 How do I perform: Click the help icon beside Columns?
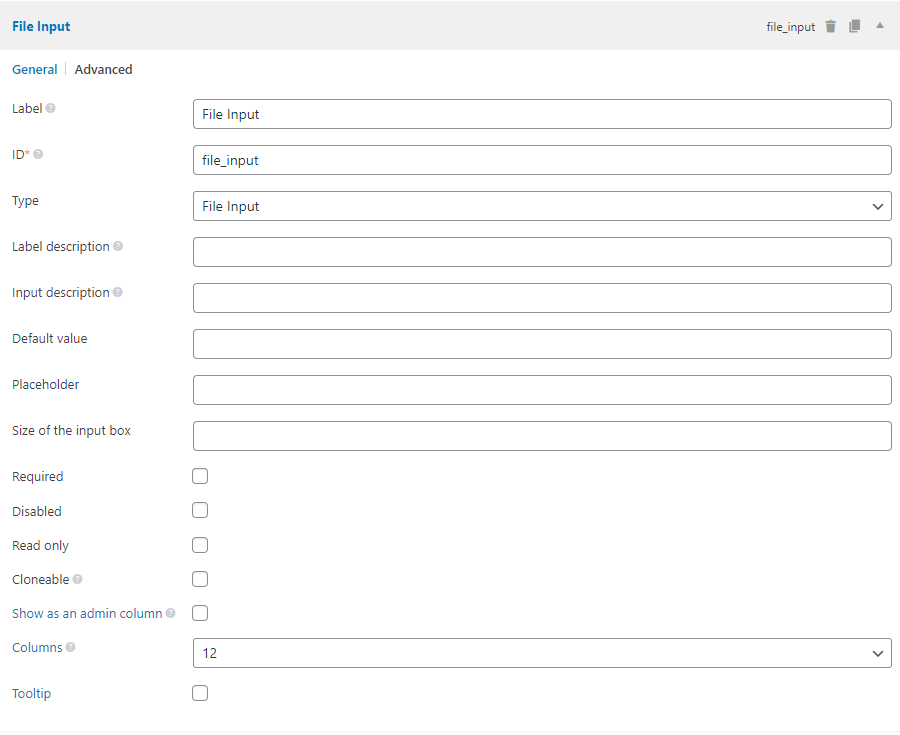pyautogui.click(x=71, y=647)
